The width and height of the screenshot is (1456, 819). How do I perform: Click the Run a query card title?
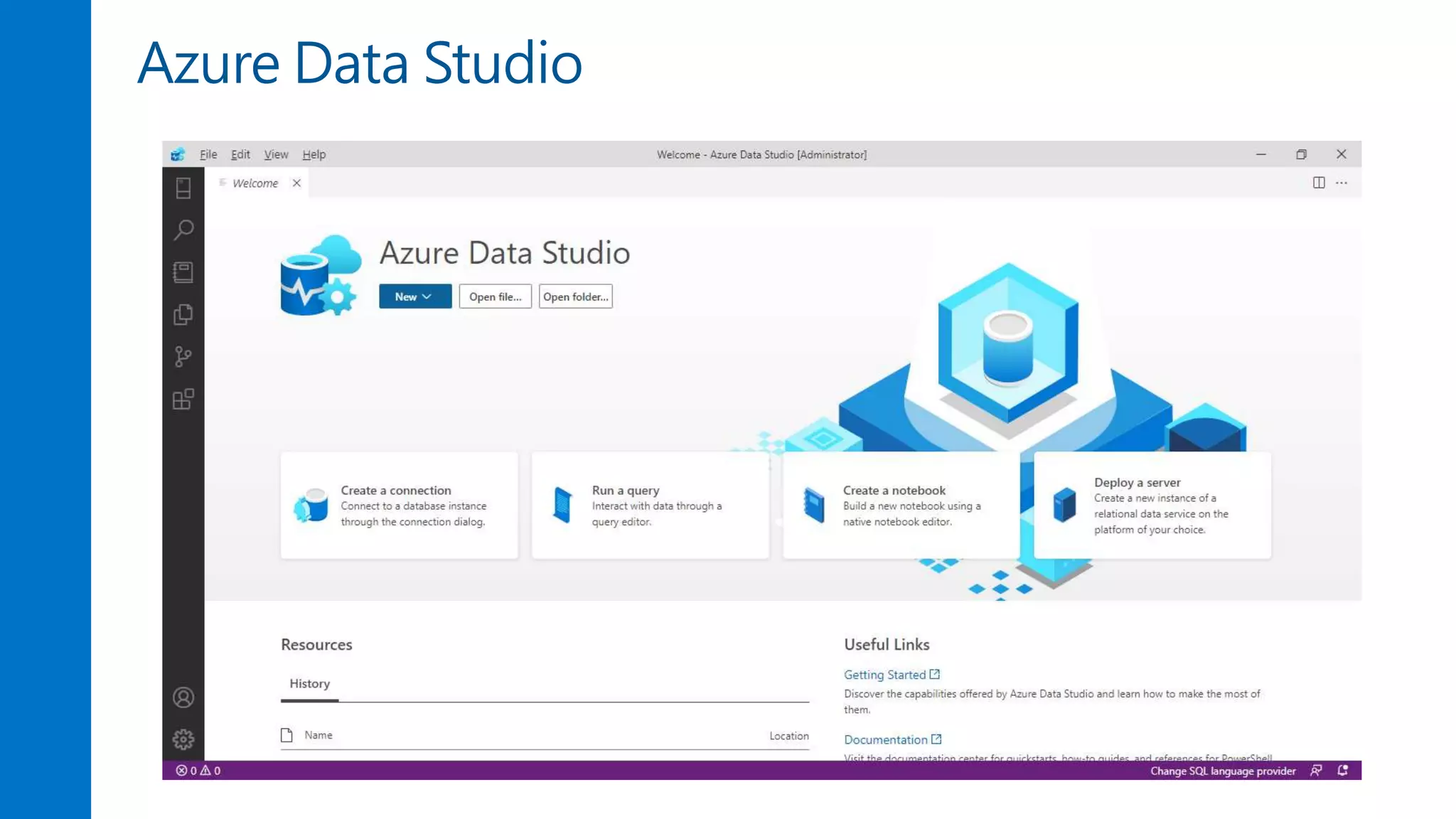pyautogui.click(x=626, y=491)
